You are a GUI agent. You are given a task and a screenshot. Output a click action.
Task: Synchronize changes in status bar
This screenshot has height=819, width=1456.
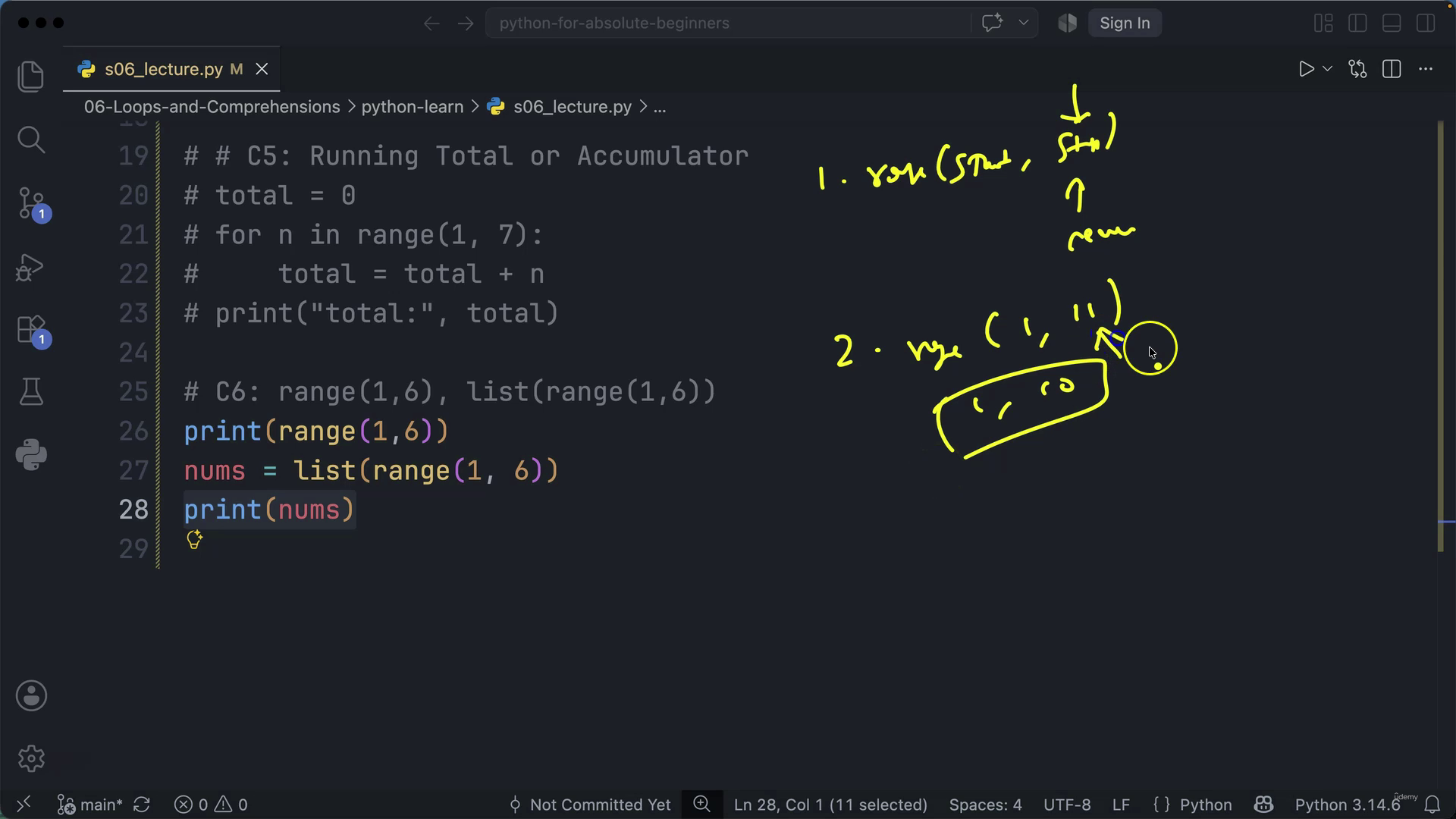(142, 804)
